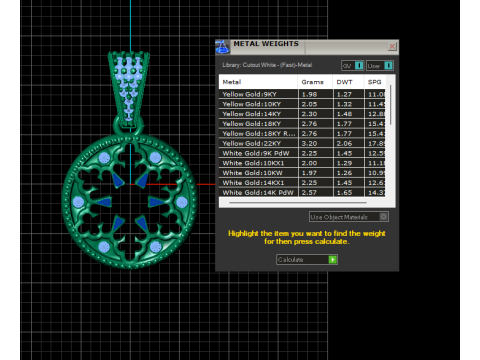Image resolution: width=480 pixels, height=360 pixels.
Task: Select the White Gold:10KX1 row
Action: pos(302,163)
